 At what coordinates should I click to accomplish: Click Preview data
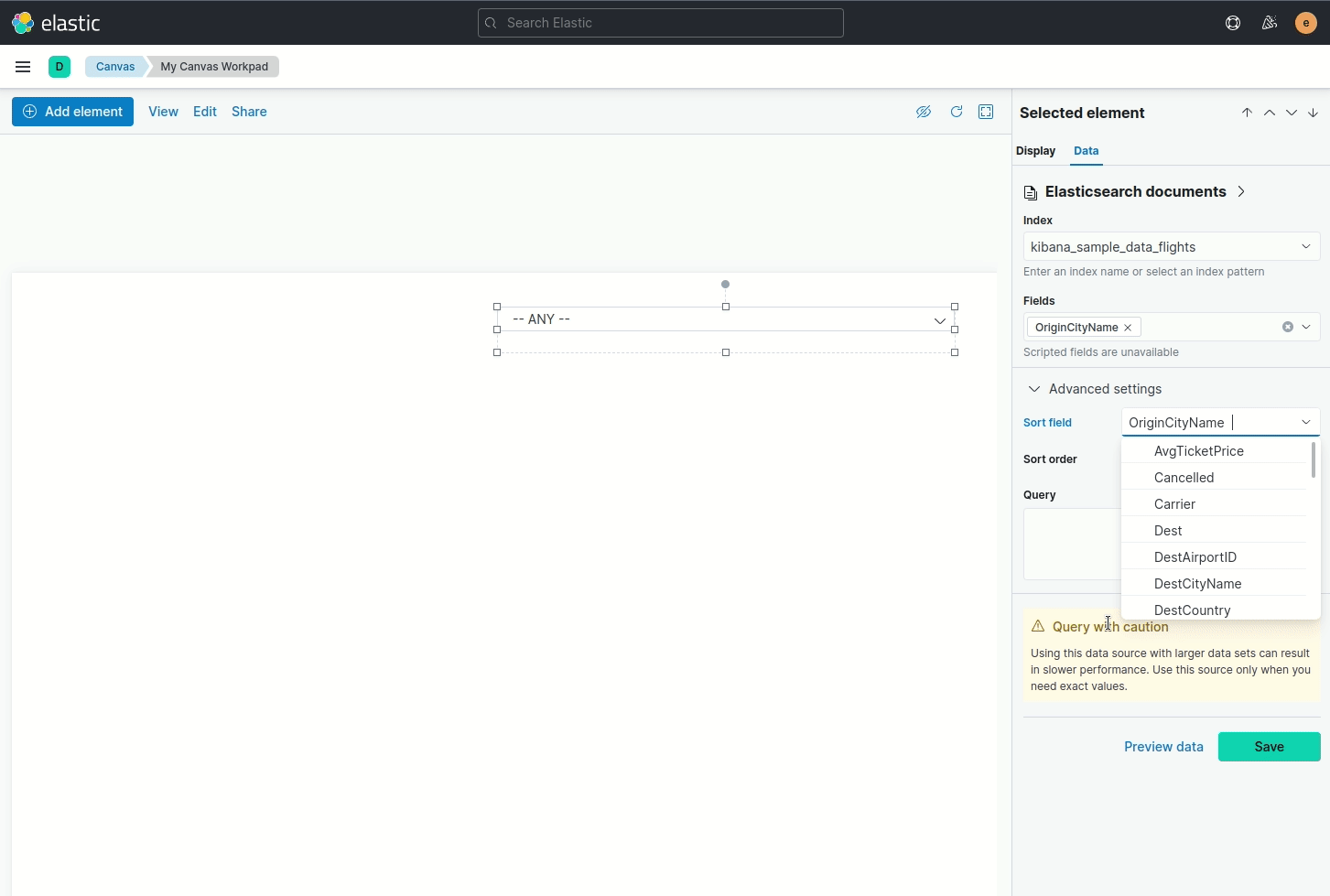[1163, 747]
